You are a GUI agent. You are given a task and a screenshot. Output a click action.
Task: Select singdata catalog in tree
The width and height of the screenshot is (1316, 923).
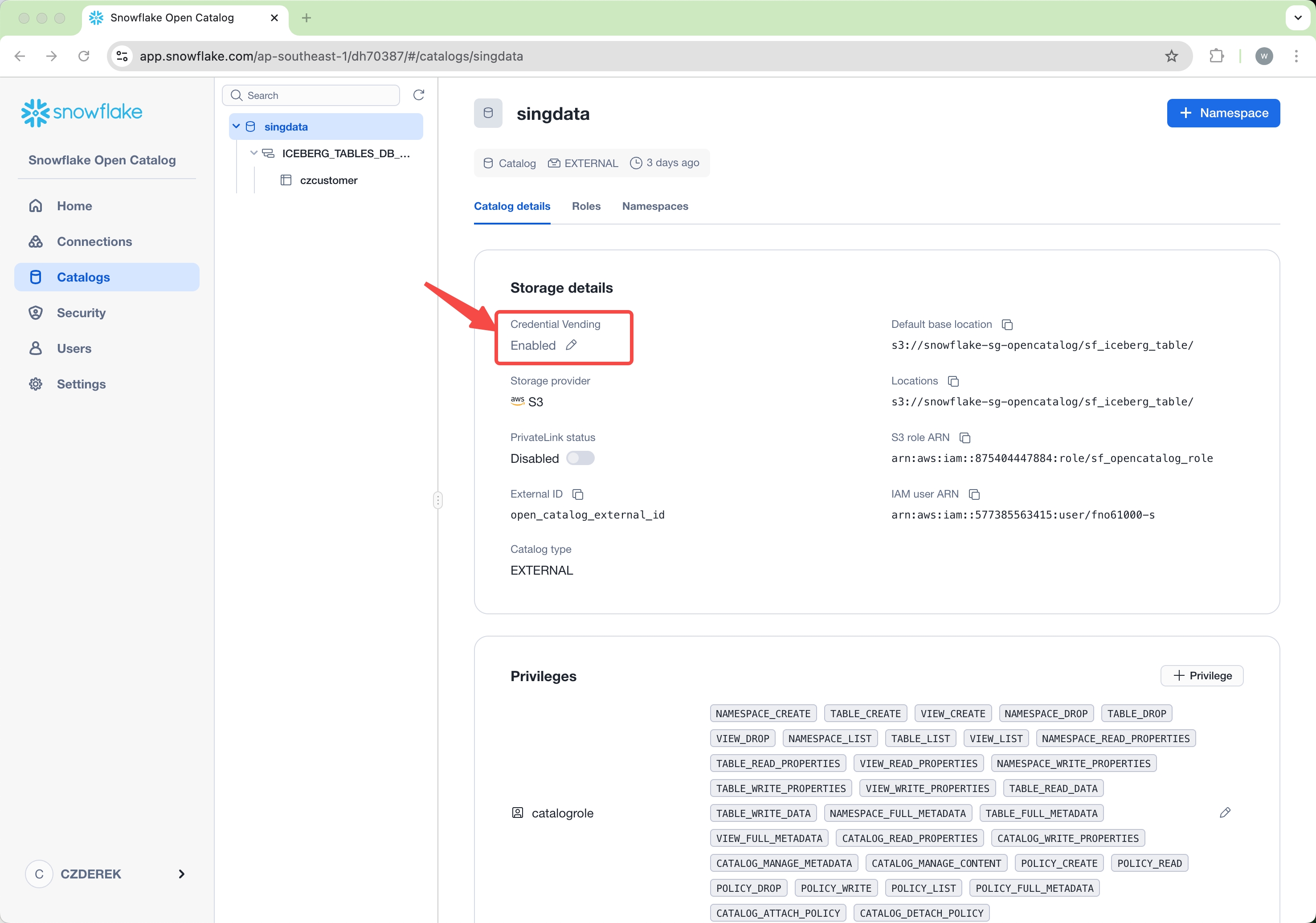[x=326, y=127]
